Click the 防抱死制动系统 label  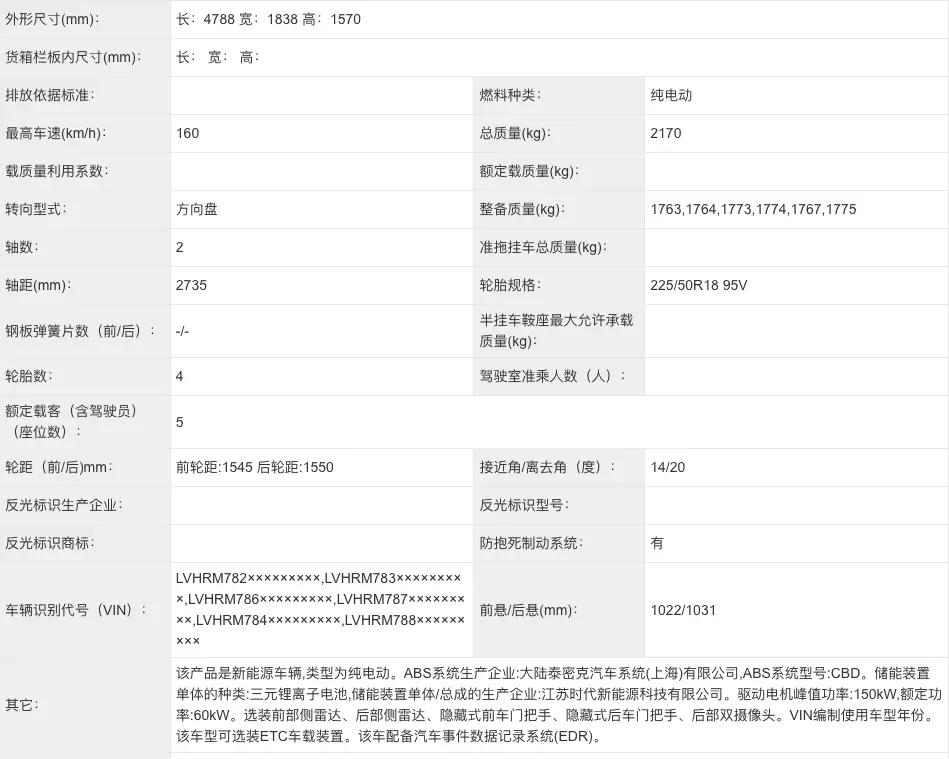[x=531, y=544]
